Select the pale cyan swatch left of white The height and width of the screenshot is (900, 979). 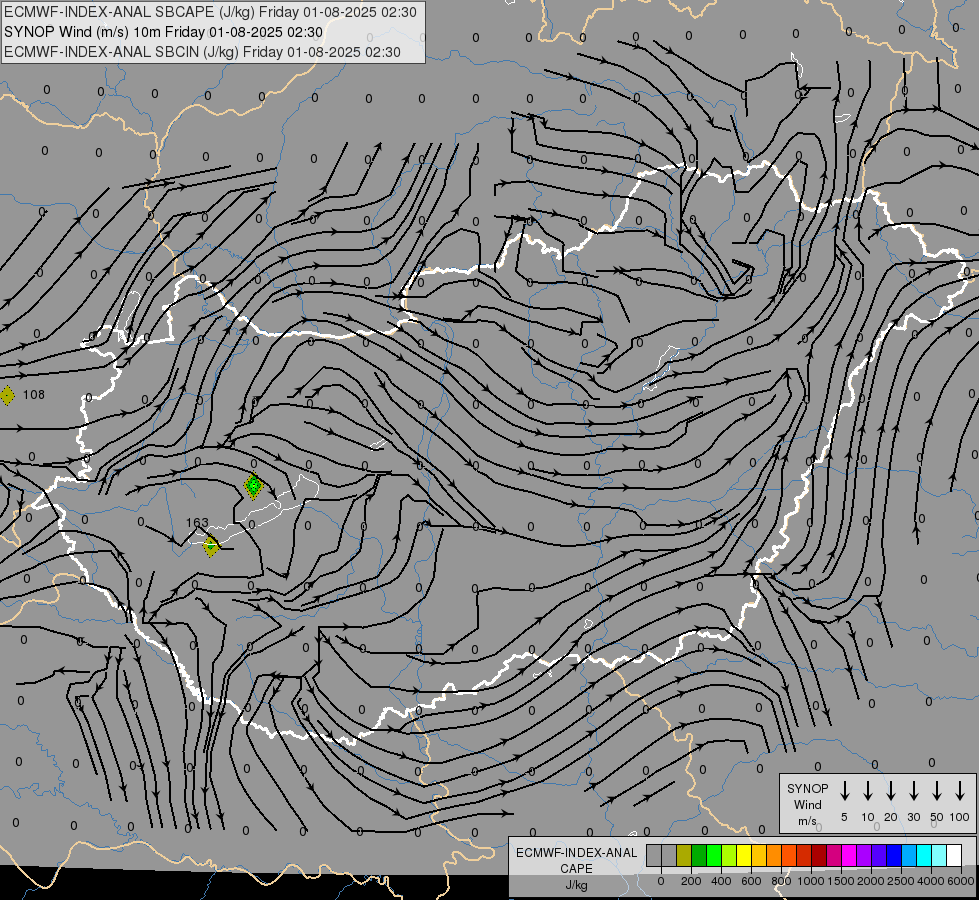tap(939, 856)
